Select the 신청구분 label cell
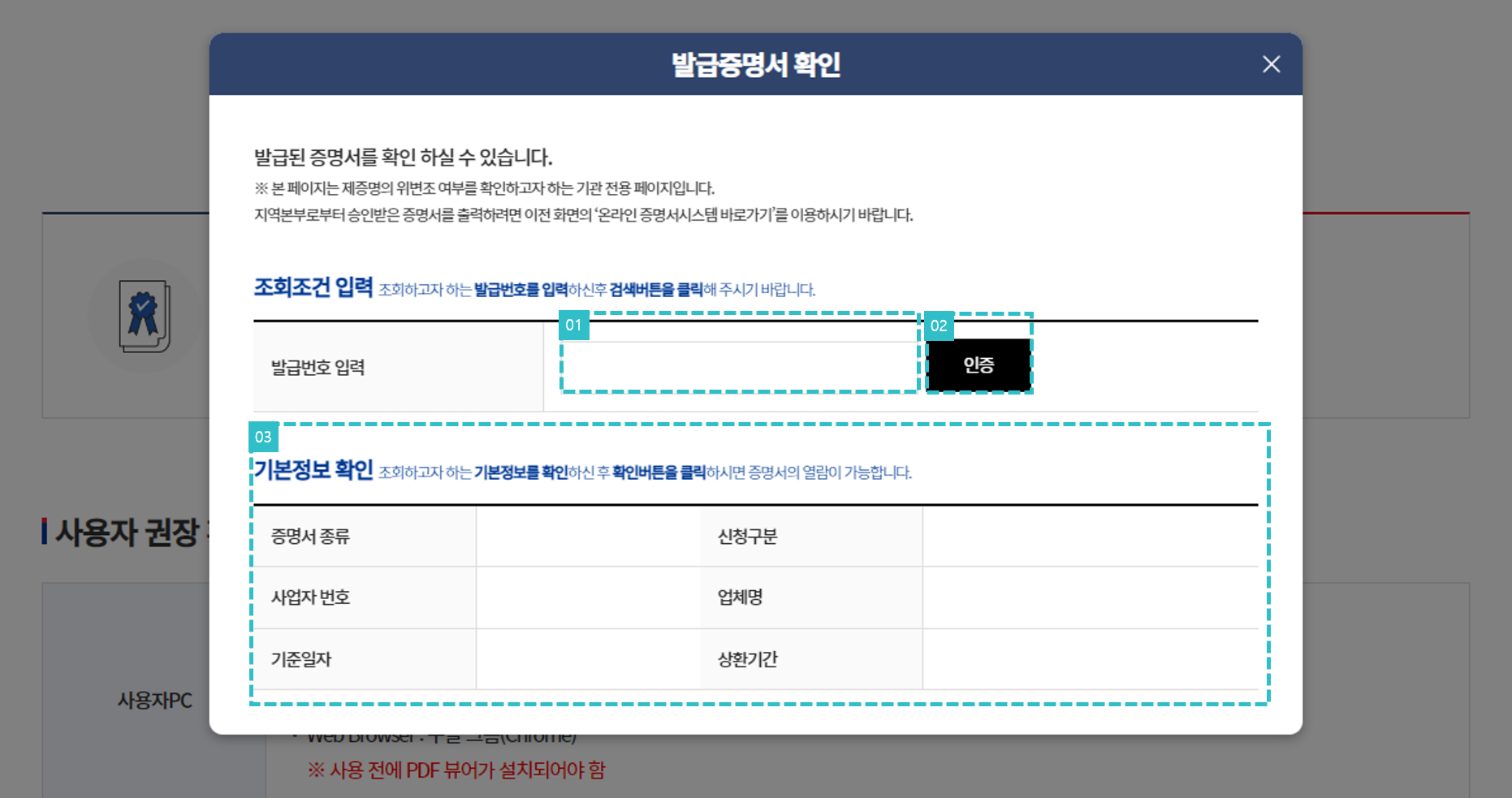Viewport: 1512px width, 798px height. click(x=811, y=537)
